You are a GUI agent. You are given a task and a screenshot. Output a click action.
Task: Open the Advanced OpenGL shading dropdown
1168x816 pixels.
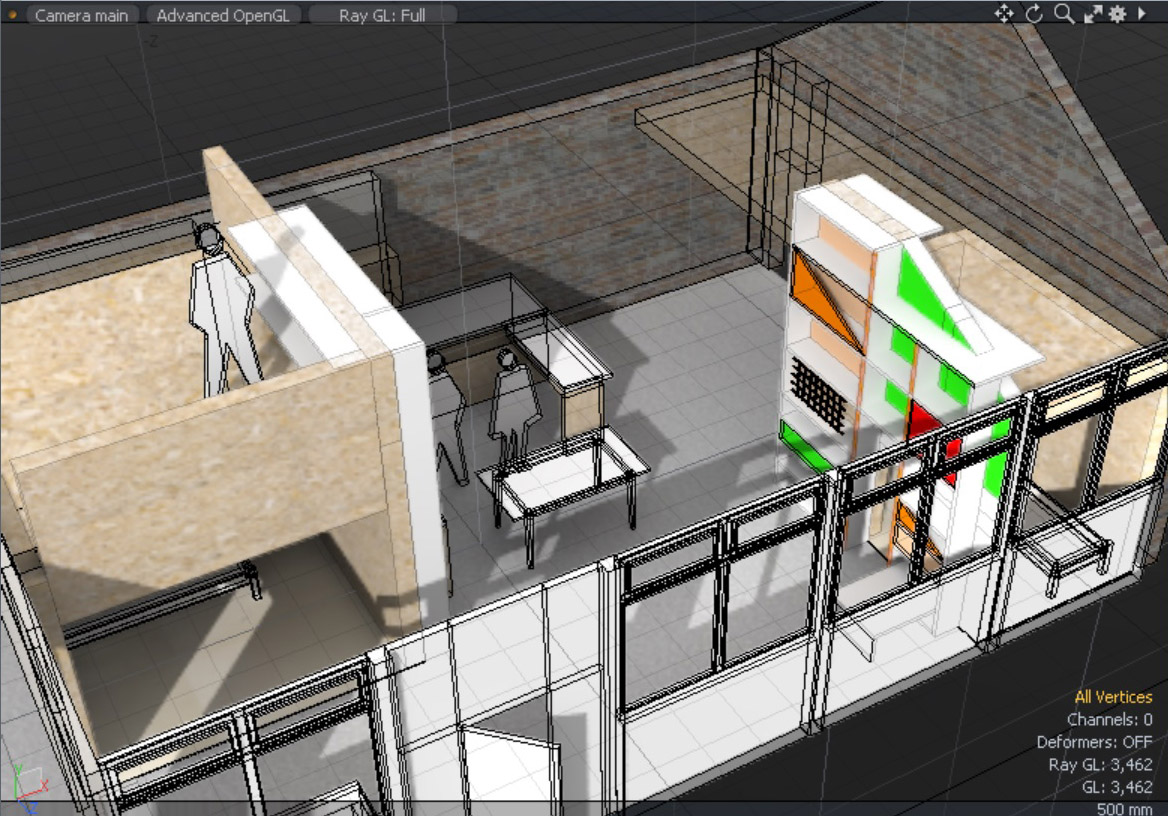tap(224, 15)
